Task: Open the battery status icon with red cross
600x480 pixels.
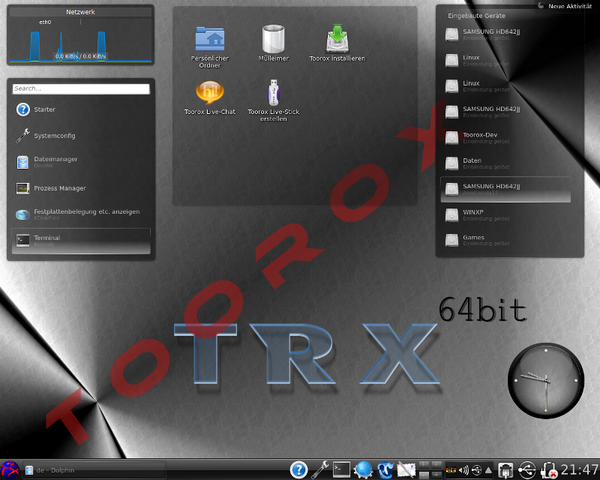Action: click(x=548, y=470)
